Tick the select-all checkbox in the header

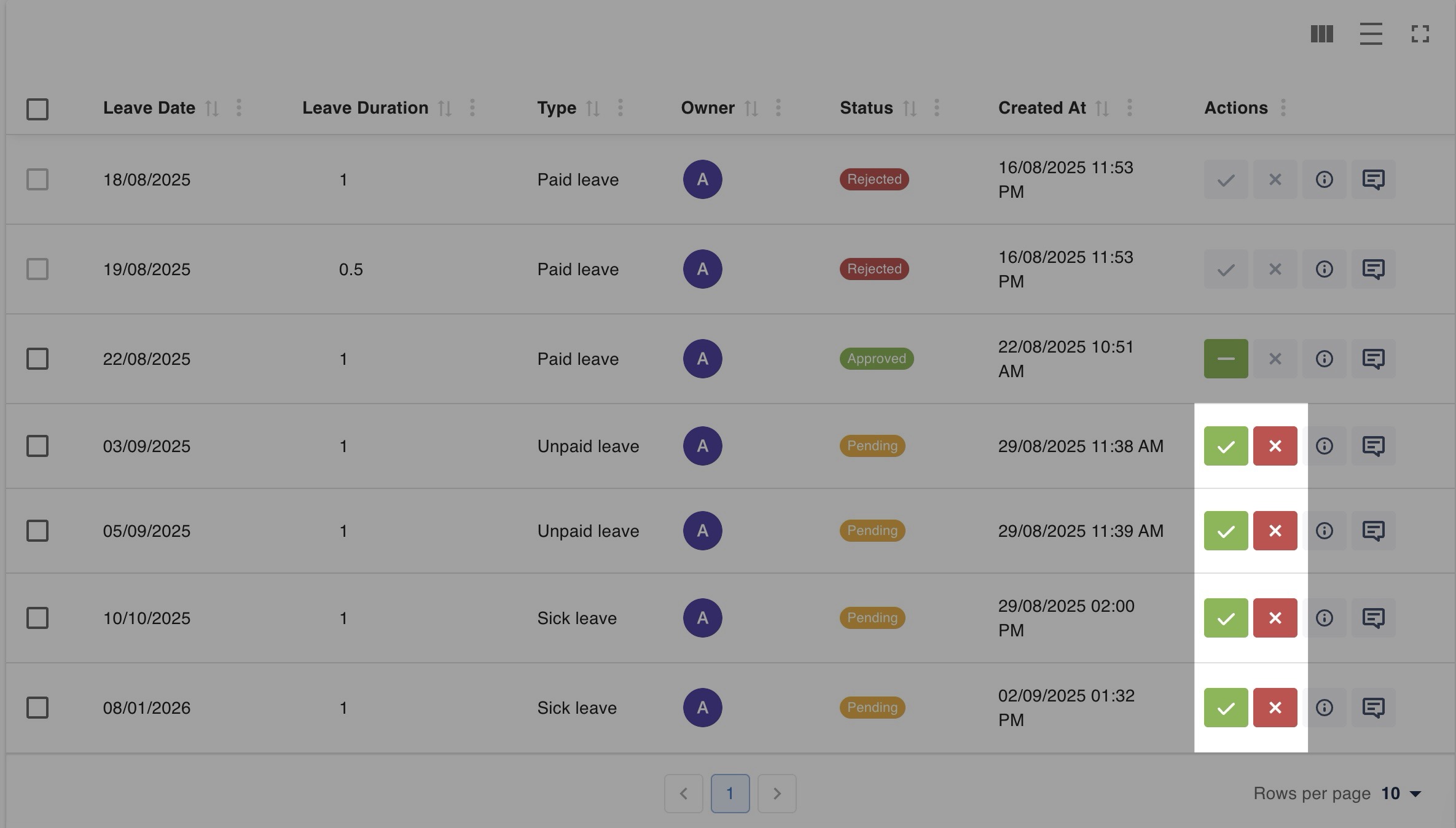pyautogui.click(x=37, y=109)
